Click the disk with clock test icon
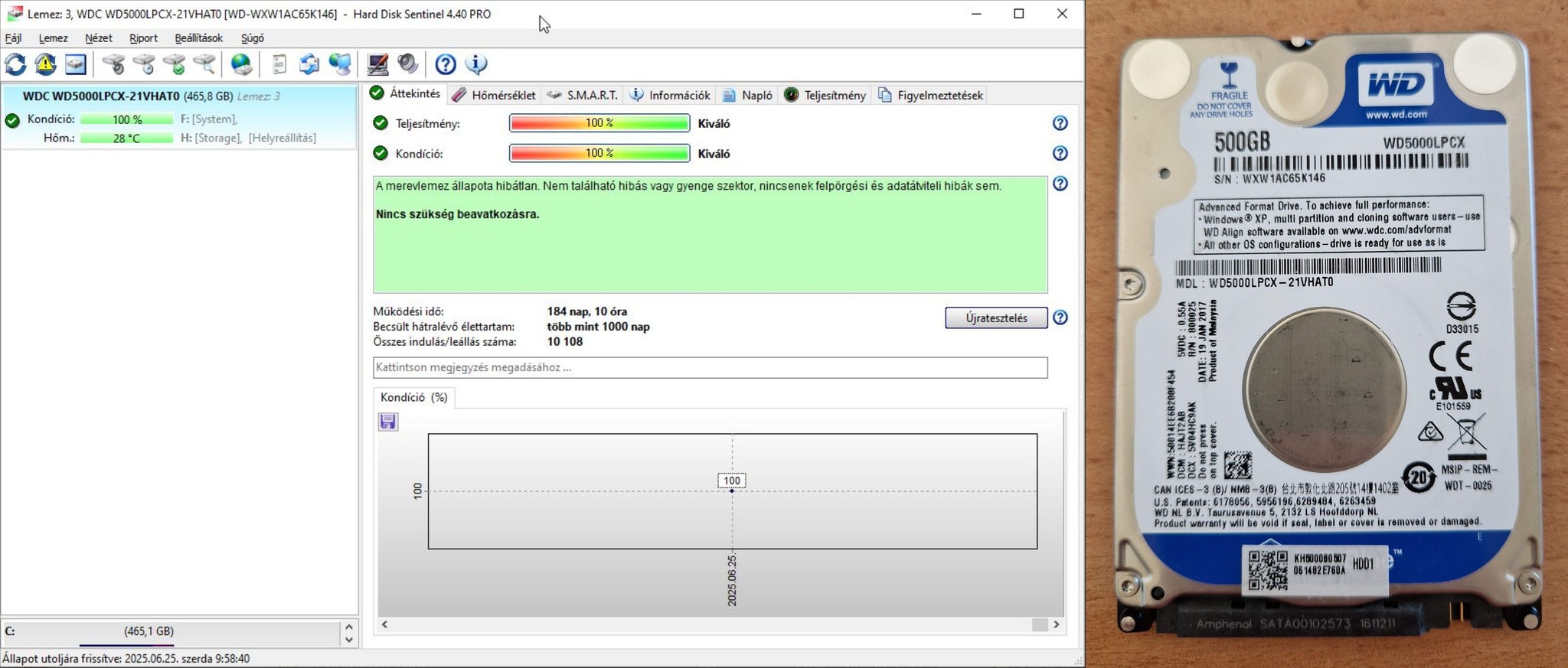The height and width of the screenshot is (668, 1568). 144,64
